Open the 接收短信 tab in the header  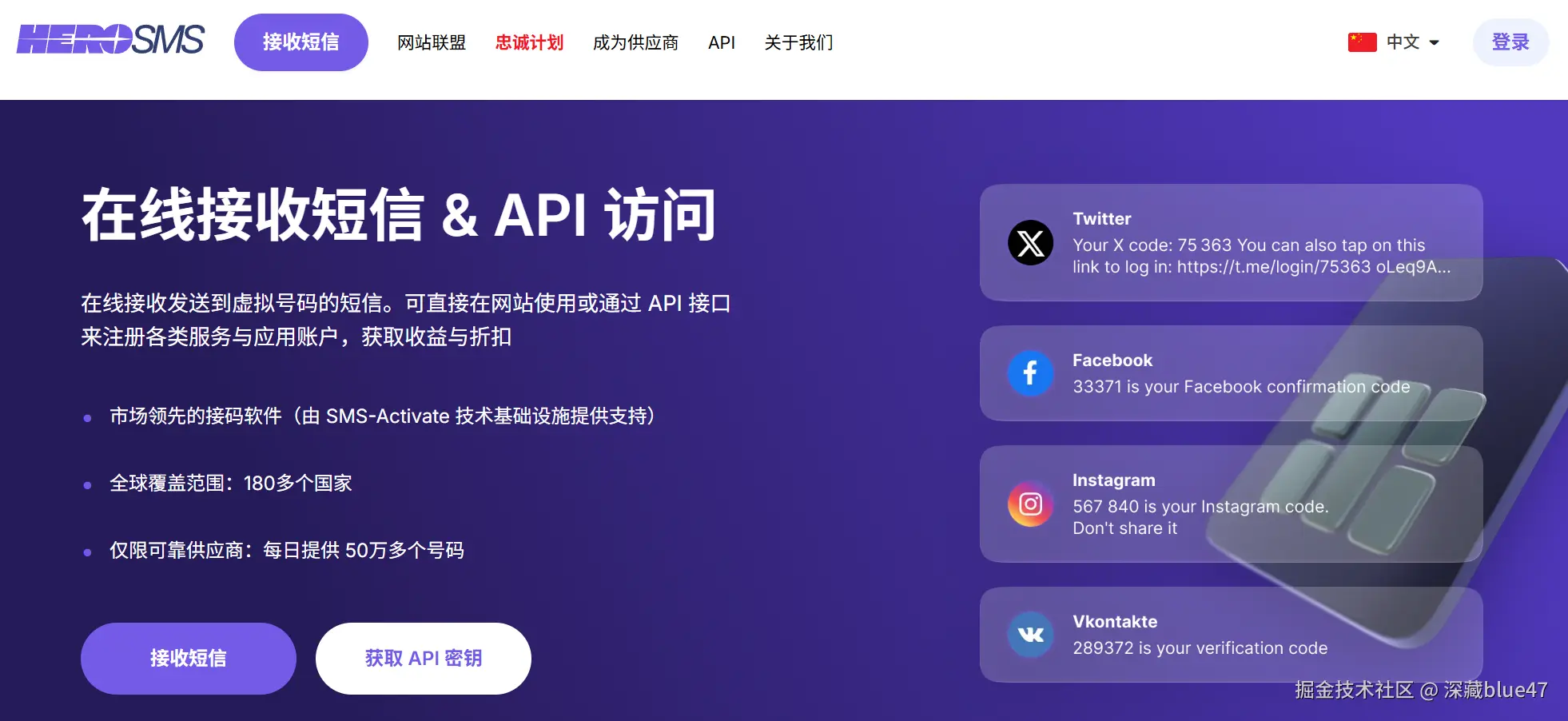[301, 42]
